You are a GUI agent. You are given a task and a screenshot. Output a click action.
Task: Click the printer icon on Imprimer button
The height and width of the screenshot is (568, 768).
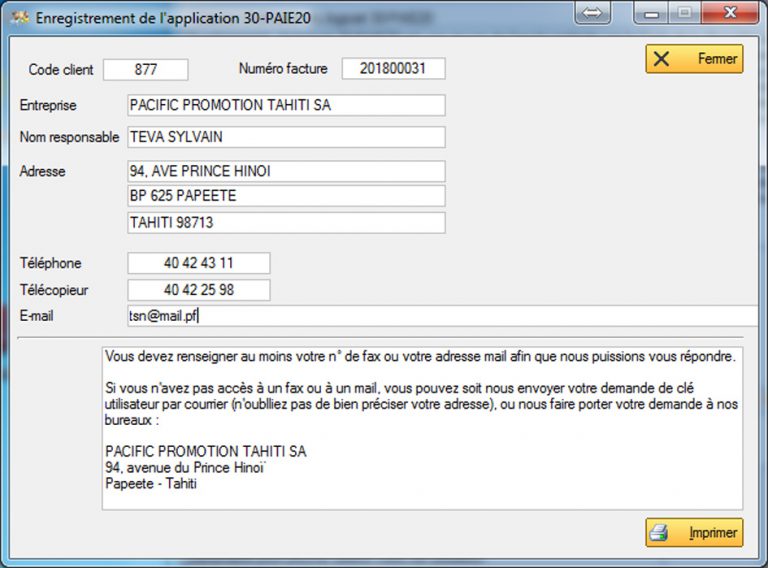point(659,533)
